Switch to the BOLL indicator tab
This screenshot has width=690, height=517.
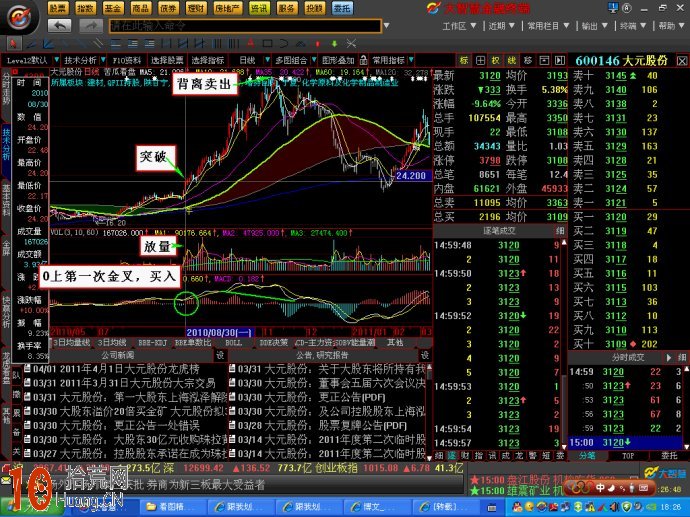(233, 342)
